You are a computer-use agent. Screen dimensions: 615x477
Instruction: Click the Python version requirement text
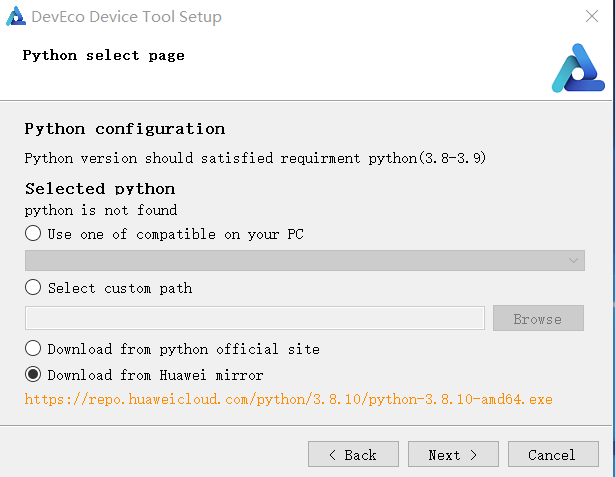coord(254,158)
